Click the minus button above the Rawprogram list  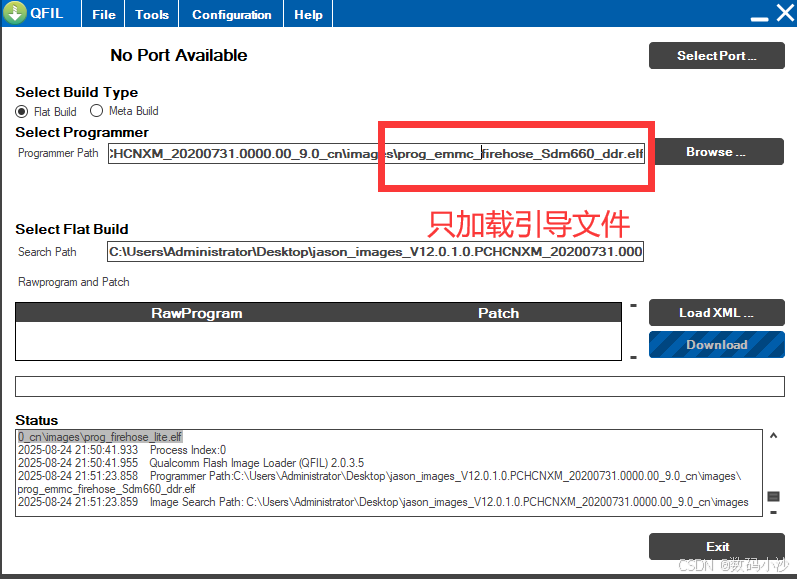[633, 306]
